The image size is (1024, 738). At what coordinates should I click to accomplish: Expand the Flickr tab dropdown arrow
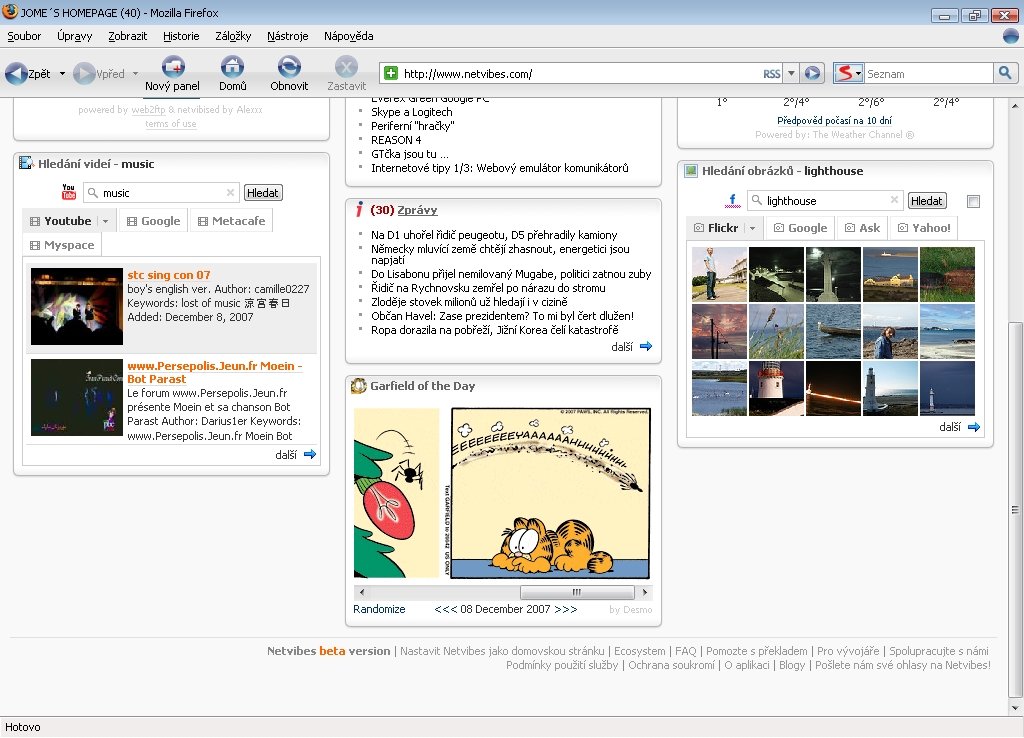[x=752, y=228]
